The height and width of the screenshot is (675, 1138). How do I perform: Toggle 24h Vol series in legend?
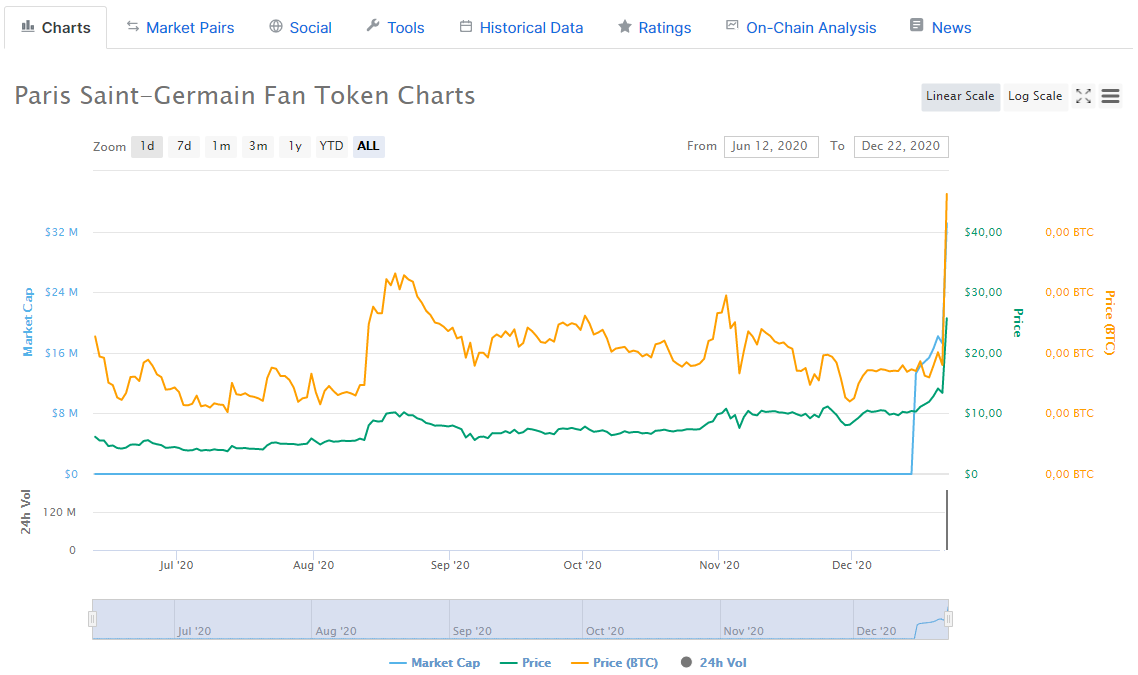click(713, 663)
